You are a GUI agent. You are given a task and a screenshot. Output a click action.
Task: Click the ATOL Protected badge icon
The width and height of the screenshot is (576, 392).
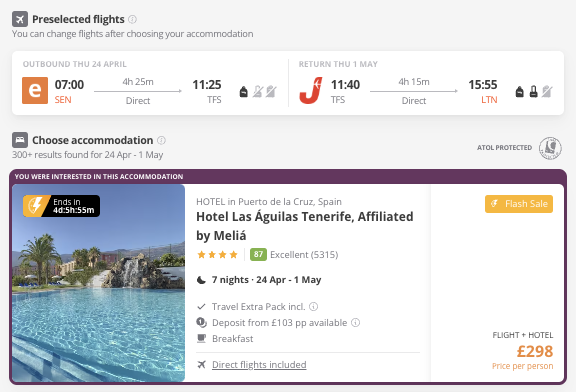click(550, 148)
